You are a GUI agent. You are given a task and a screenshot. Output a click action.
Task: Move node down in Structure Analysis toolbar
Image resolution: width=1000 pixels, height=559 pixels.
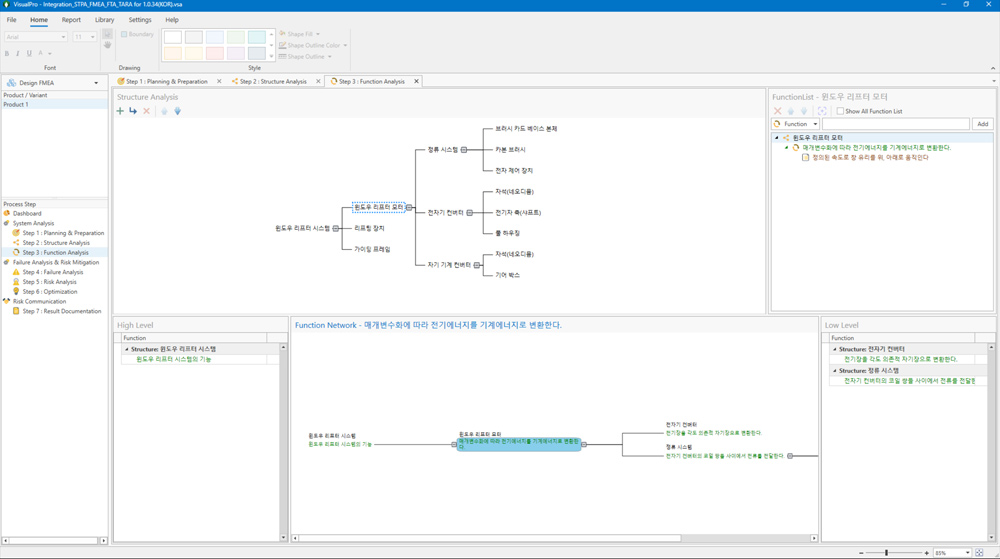(x=177, y=111)
